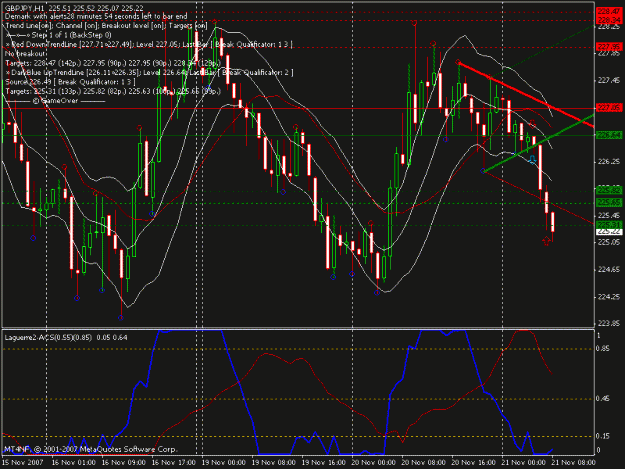Click 227.45 on the price scale
This screenshot has height=469, width=625.
[x=609, y=80]
